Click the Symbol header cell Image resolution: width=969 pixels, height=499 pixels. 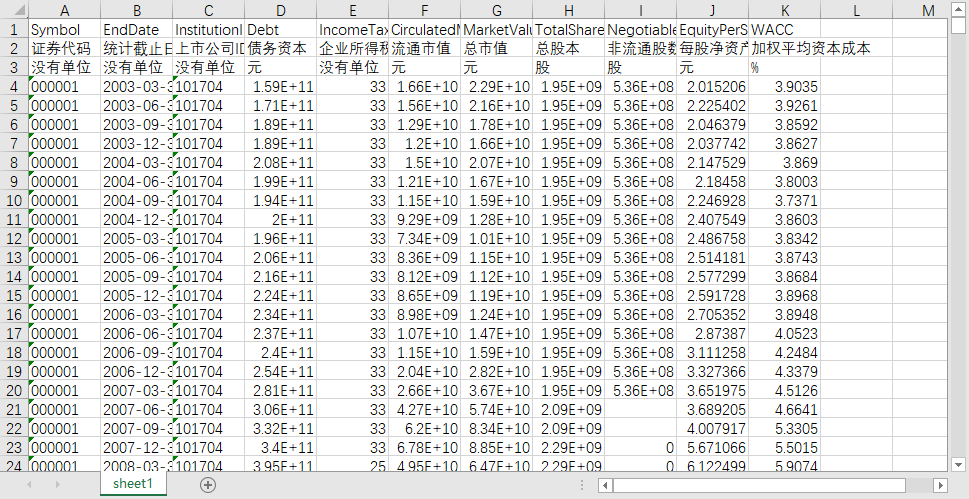tap(64, 29)
